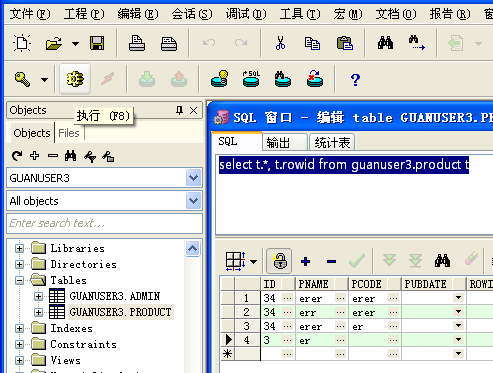Log on with the key icon
This screenshot has height=373, width=493.
pyautogui.click(x=22, y=79)
